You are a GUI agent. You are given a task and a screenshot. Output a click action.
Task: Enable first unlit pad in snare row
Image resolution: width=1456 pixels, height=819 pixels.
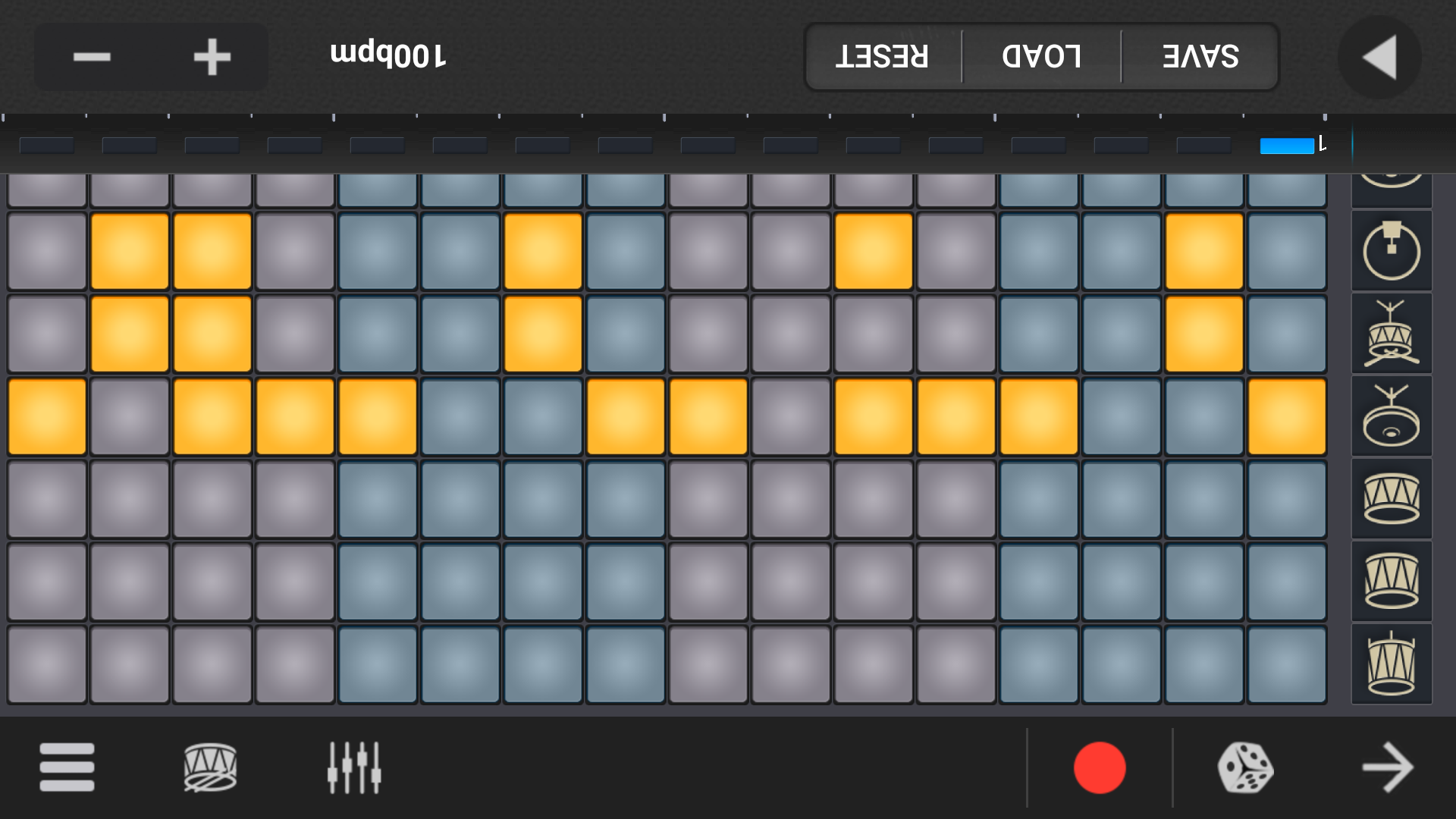[47, 334]
